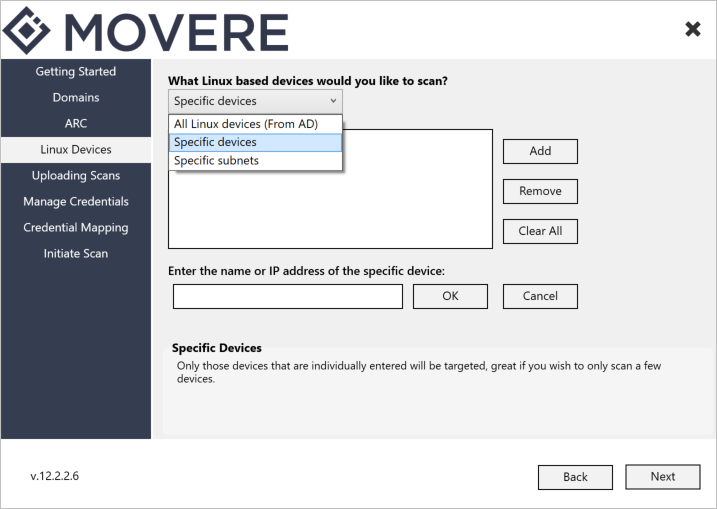Screen dimensions: 717x509
Task: Collapse the Linux devices scan dropdown
Action: pyautogui.click(x=255, y=101)
